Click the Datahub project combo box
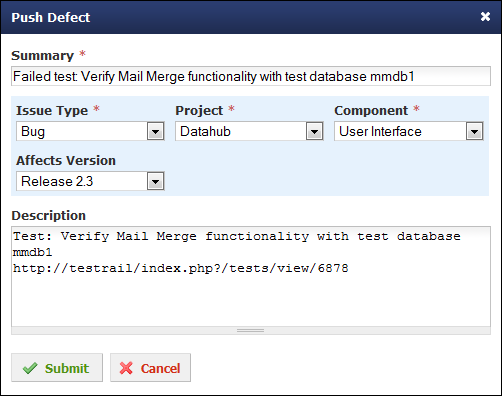The width and height of the screenshot is (502, 396). 249,131
